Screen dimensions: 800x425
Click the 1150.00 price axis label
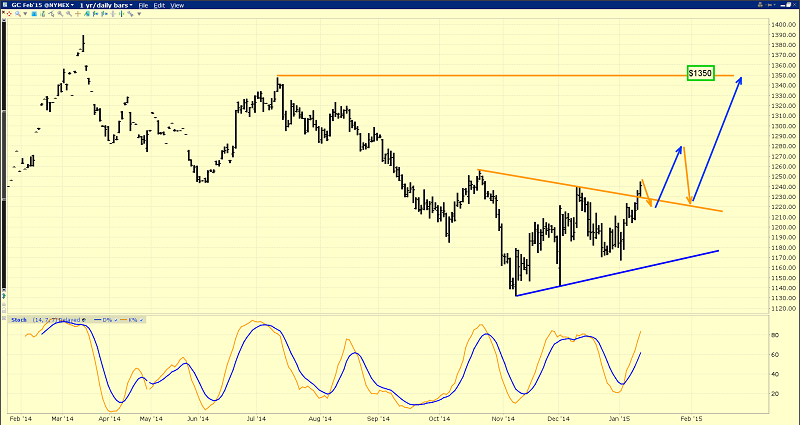[x=782, y=278]
